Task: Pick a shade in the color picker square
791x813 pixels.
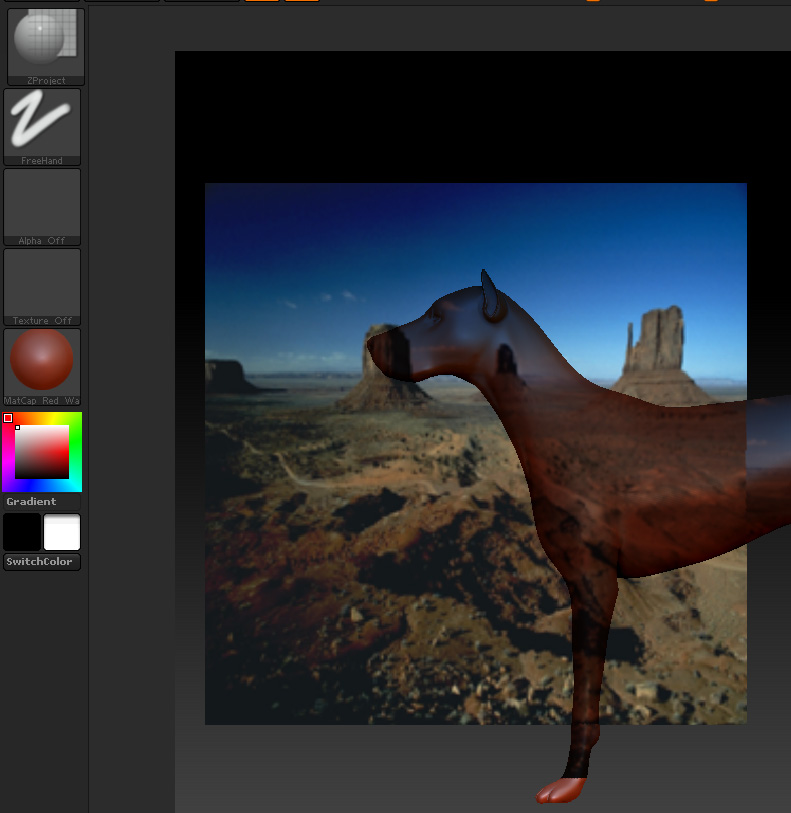Action: [41, 452]
